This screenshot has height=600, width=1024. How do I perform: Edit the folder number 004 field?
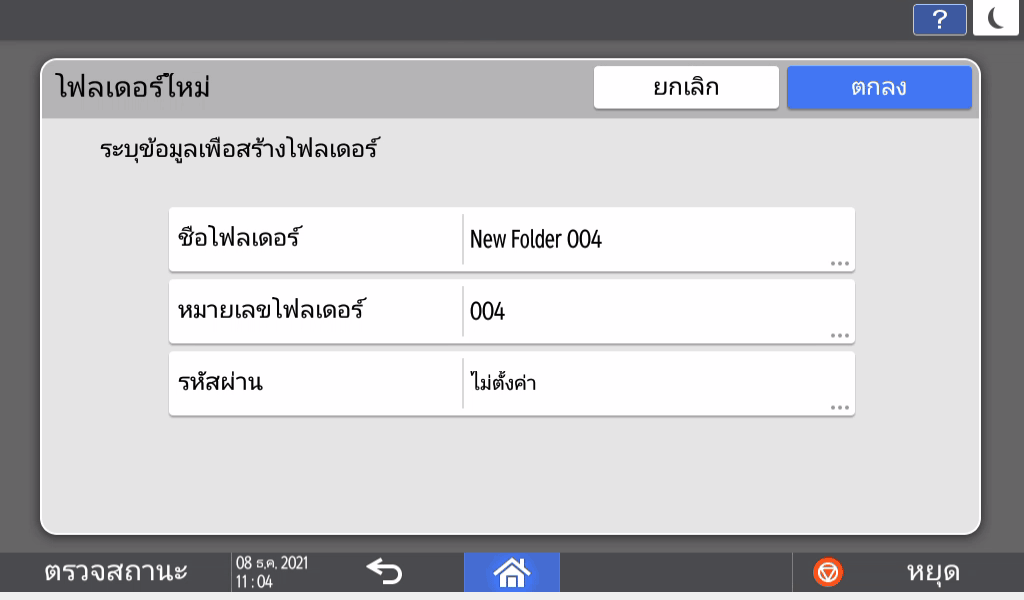[x=640, y=311]
